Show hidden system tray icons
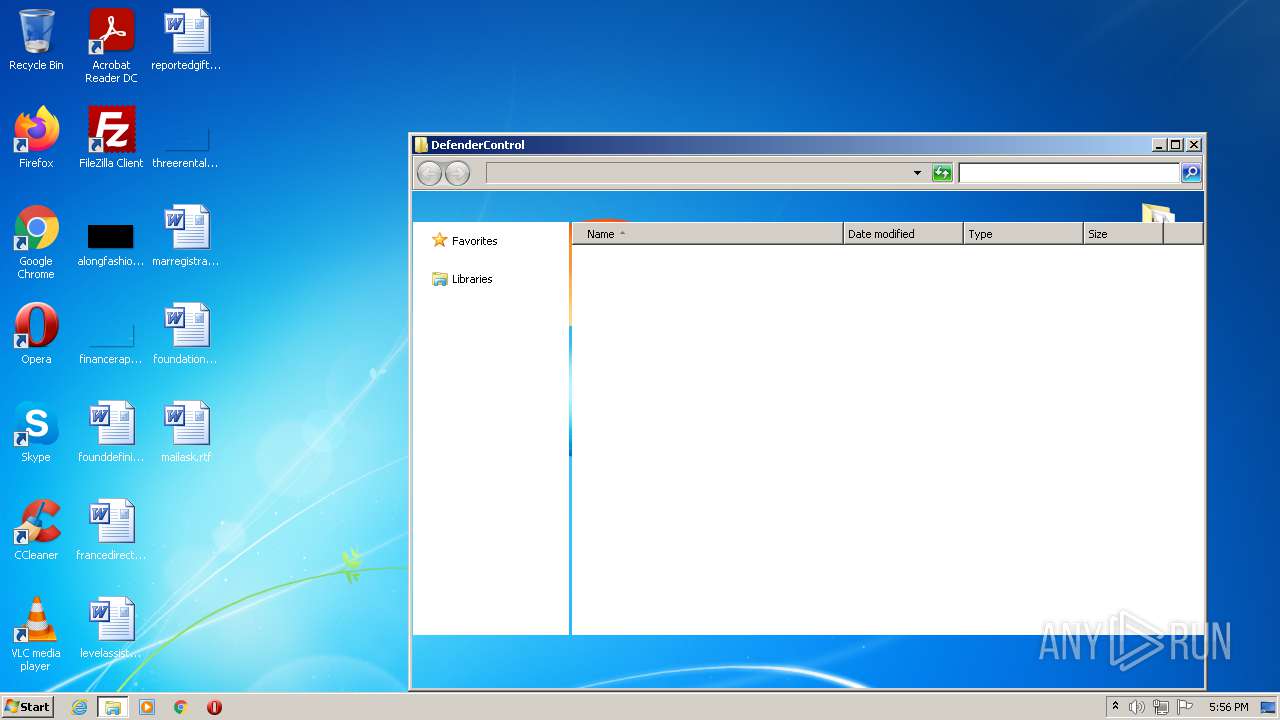1280x720 pixels. coord(1115,707)
